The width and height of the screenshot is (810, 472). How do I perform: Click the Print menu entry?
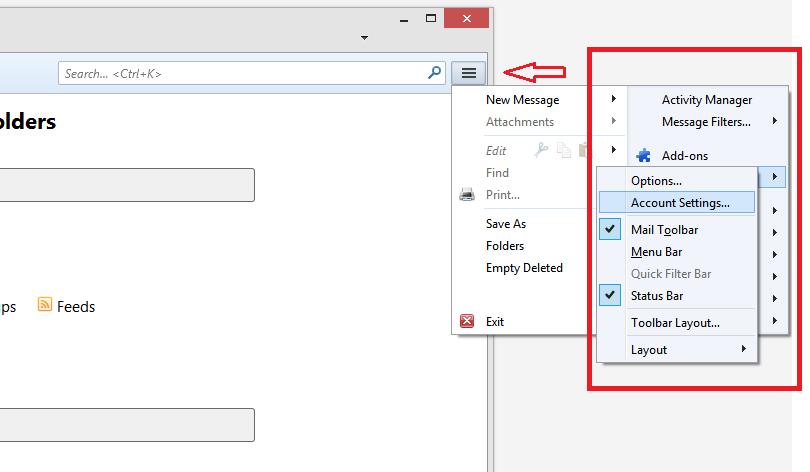(x=503, y=195)
